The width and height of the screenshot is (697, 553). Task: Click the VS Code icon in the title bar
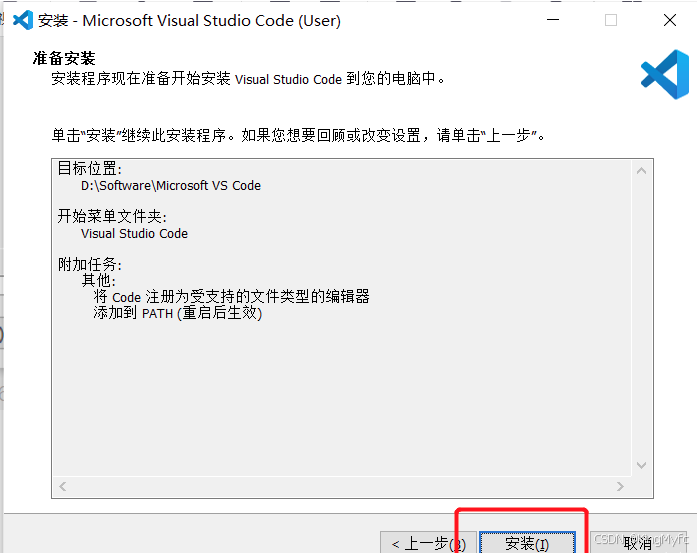click(23, 20)
